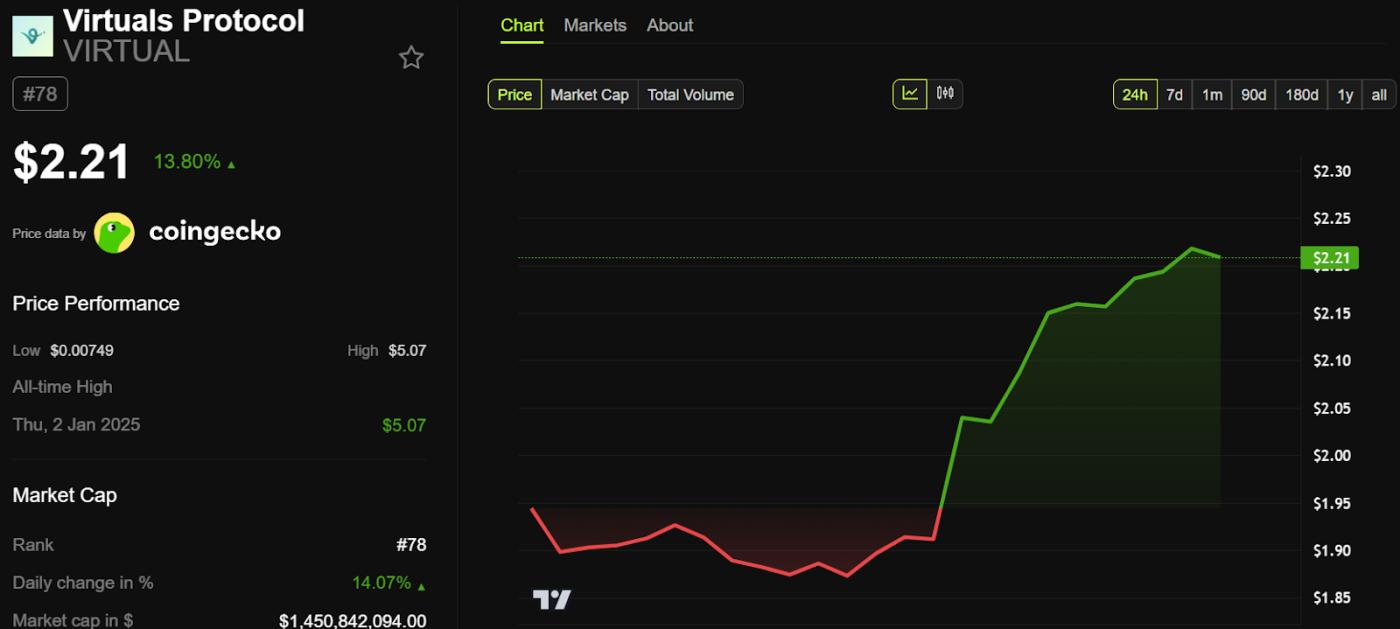Toggle chart data to Total Volume
This screenshot has width=1400, height=629.
tap(690, 94)
